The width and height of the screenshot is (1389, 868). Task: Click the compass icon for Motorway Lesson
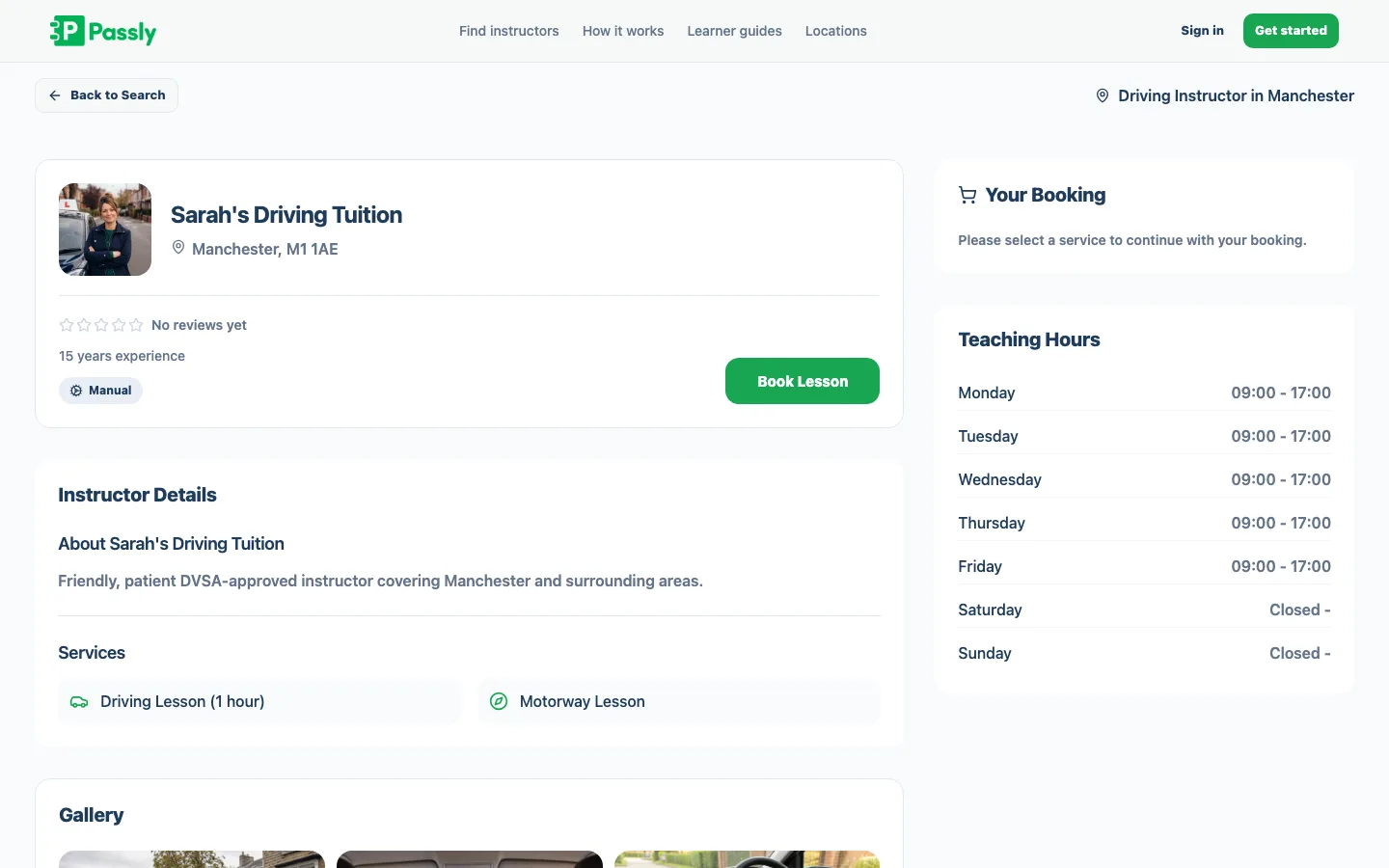point(499,701)
